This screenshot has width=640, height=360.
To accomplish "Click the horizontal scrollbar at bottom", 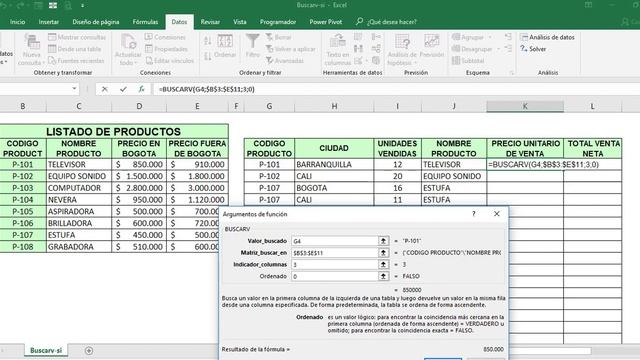I will coord(550,351).
